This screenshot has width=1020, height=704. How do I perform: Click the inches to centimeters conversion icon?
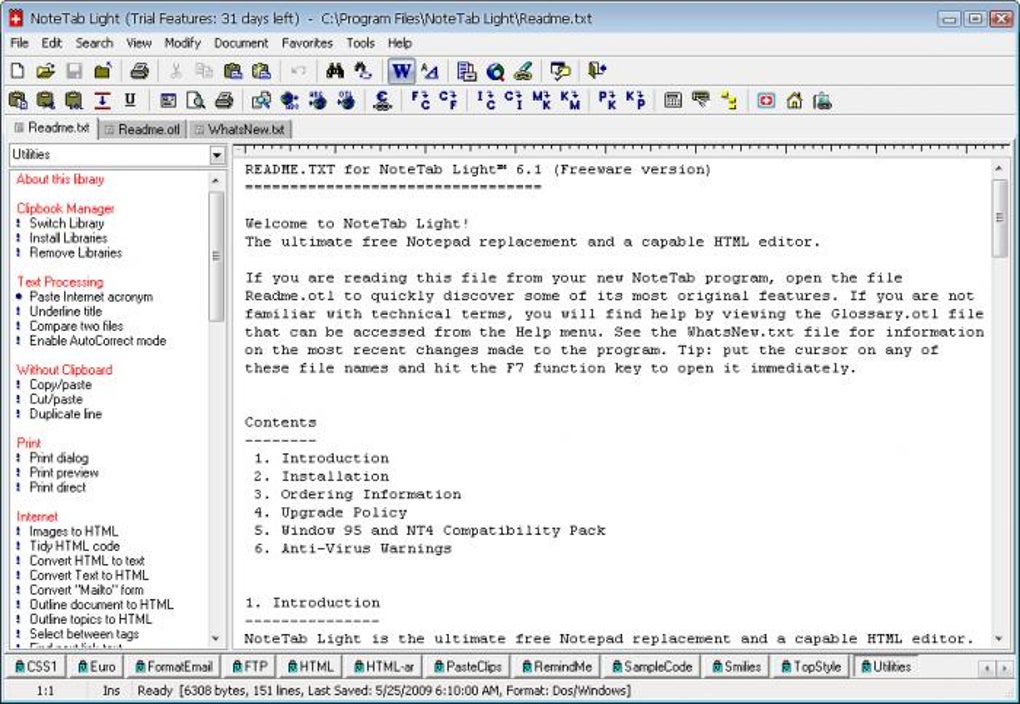pyautogui.click(x=486, y=100)
